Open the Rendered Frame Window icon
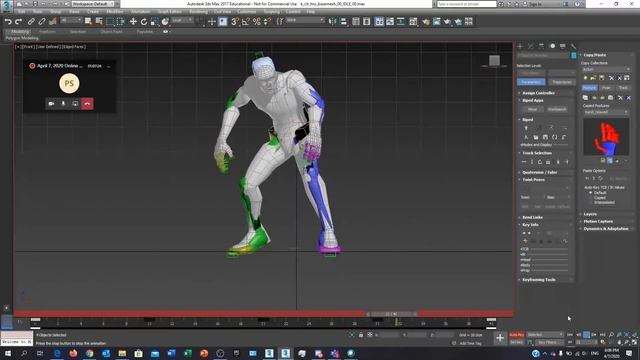The image size is (640, 360). 437,22
